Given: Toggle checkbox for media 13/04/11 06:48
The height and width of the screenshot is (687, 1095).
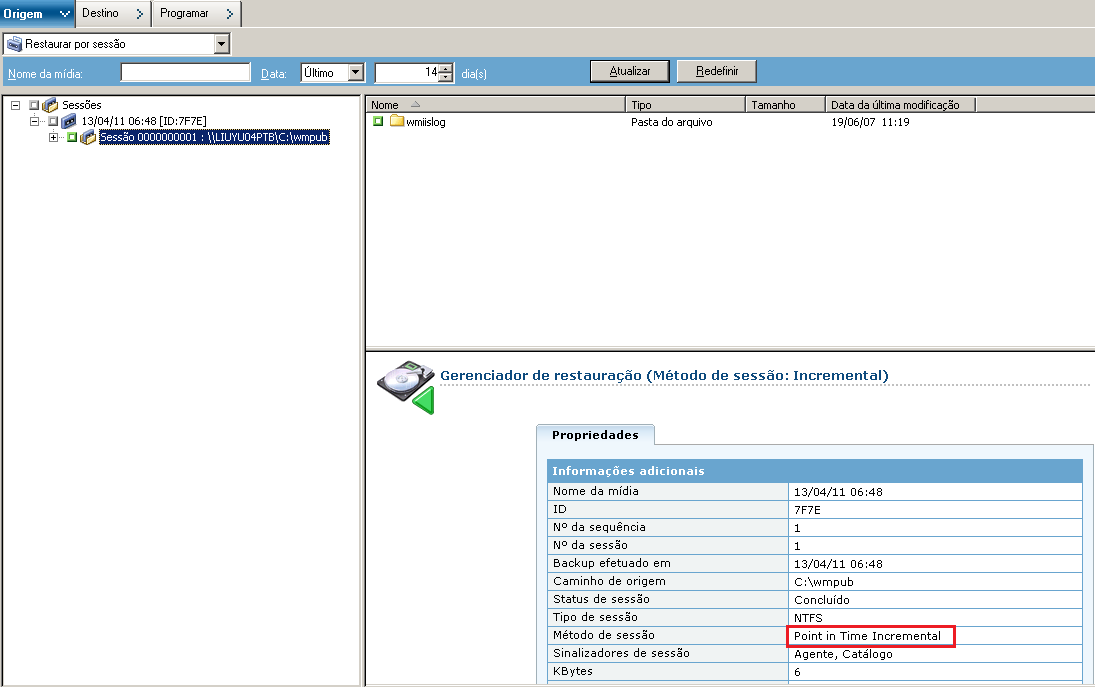Looking at the screenshot, I should [54, 121].
